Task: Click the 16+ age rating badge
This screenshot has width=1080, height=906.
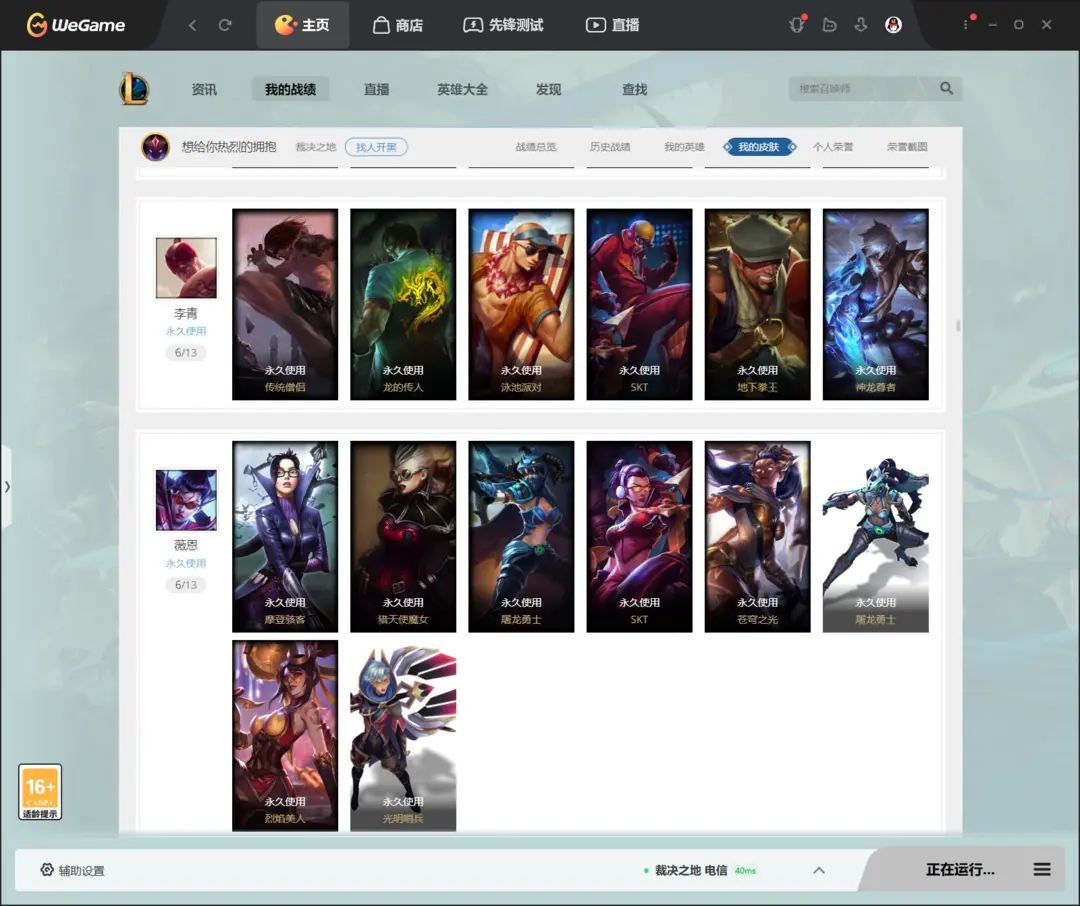Action: coord(40,792)
